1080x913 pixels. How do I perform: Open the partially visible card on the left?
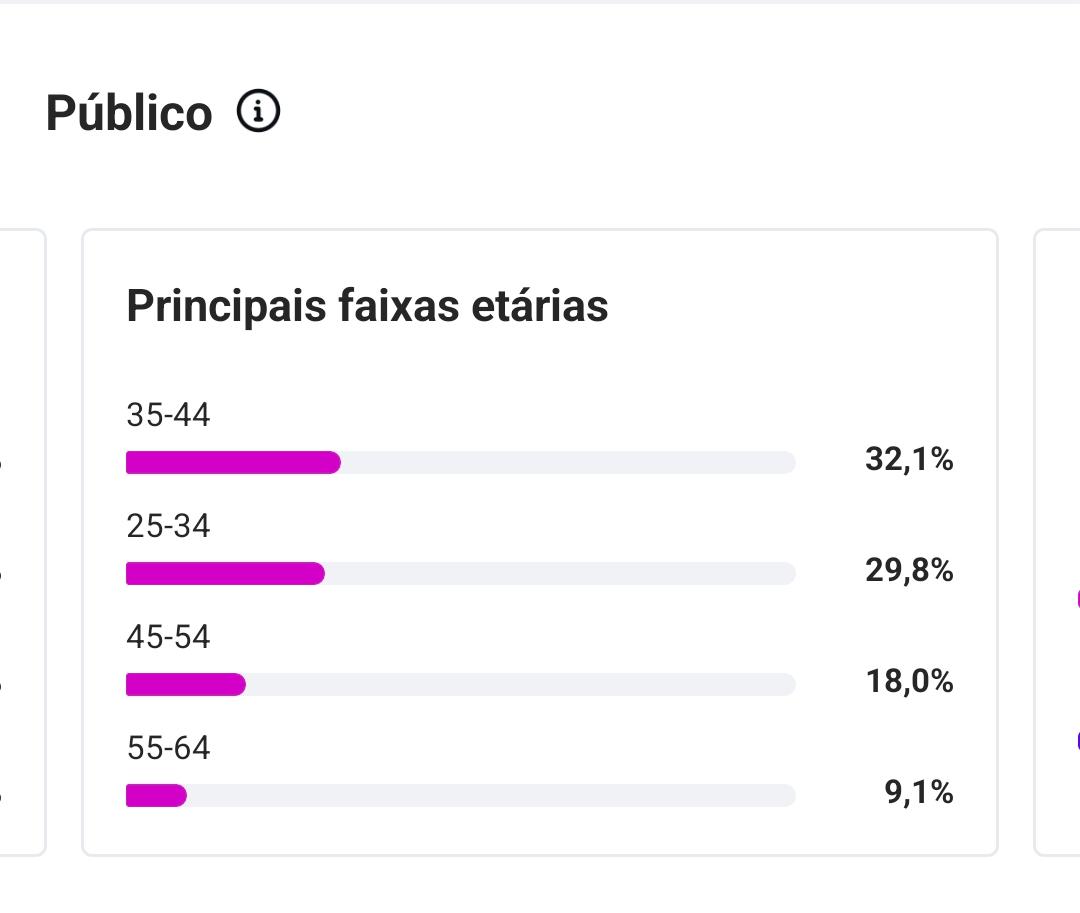[x=22, y=542]
